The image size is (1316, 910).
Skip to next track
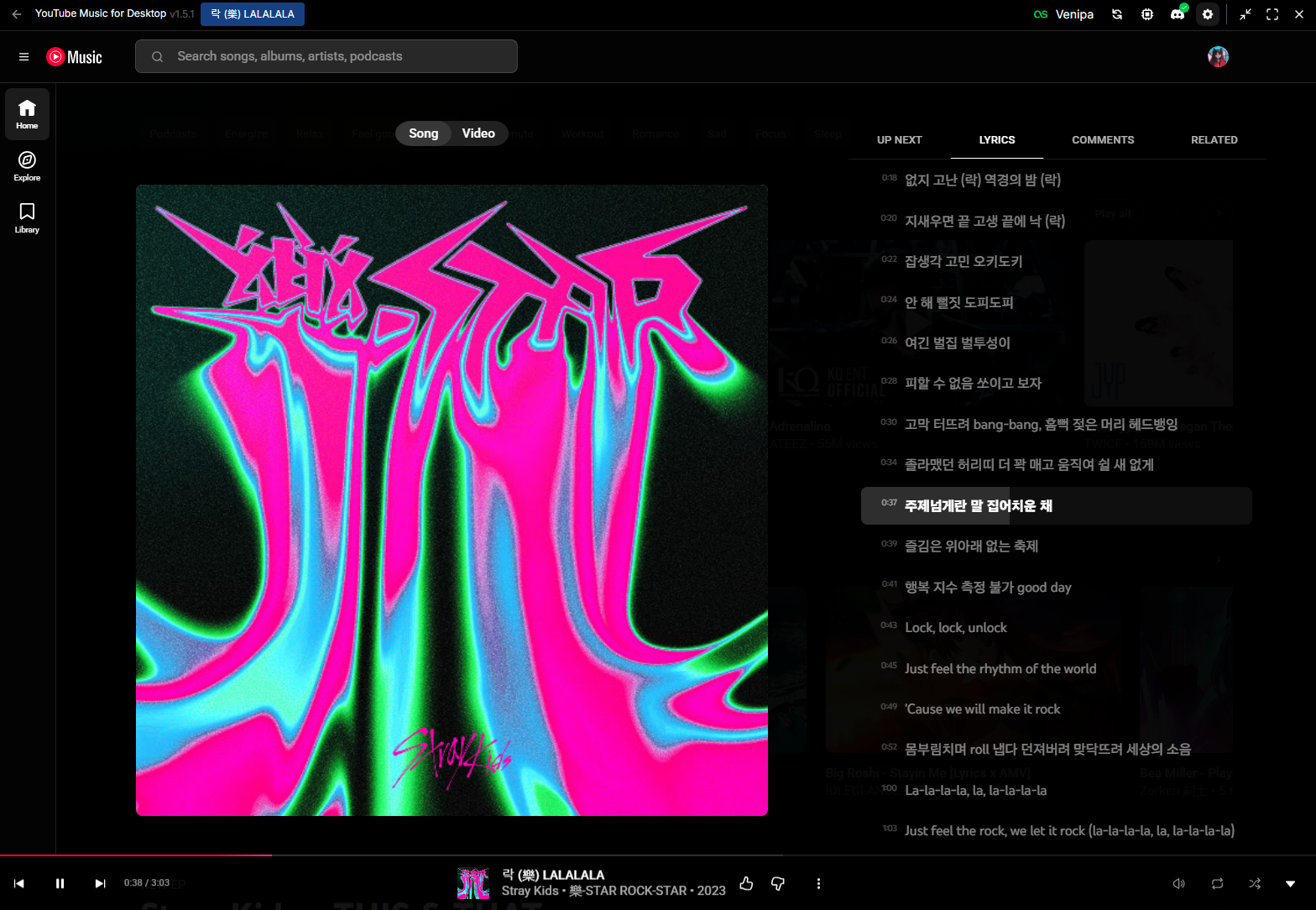(100, 883)
